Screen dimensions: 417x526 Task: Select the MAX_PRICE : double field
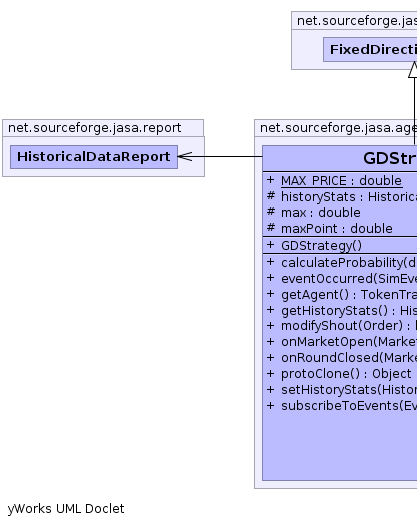(x=341, y=180)
